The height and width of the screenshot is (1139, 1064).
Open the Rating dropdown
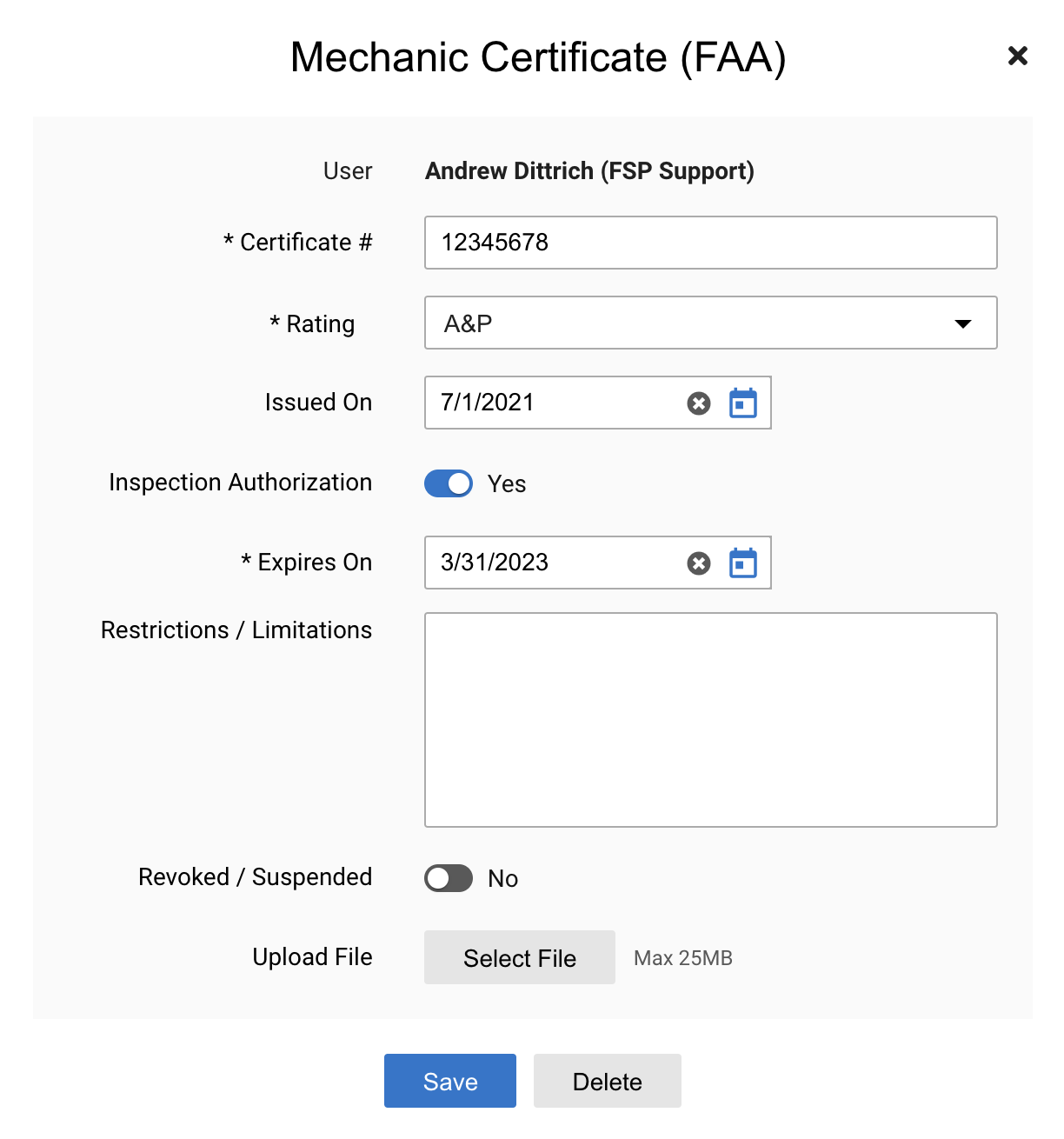pos(711,323)
